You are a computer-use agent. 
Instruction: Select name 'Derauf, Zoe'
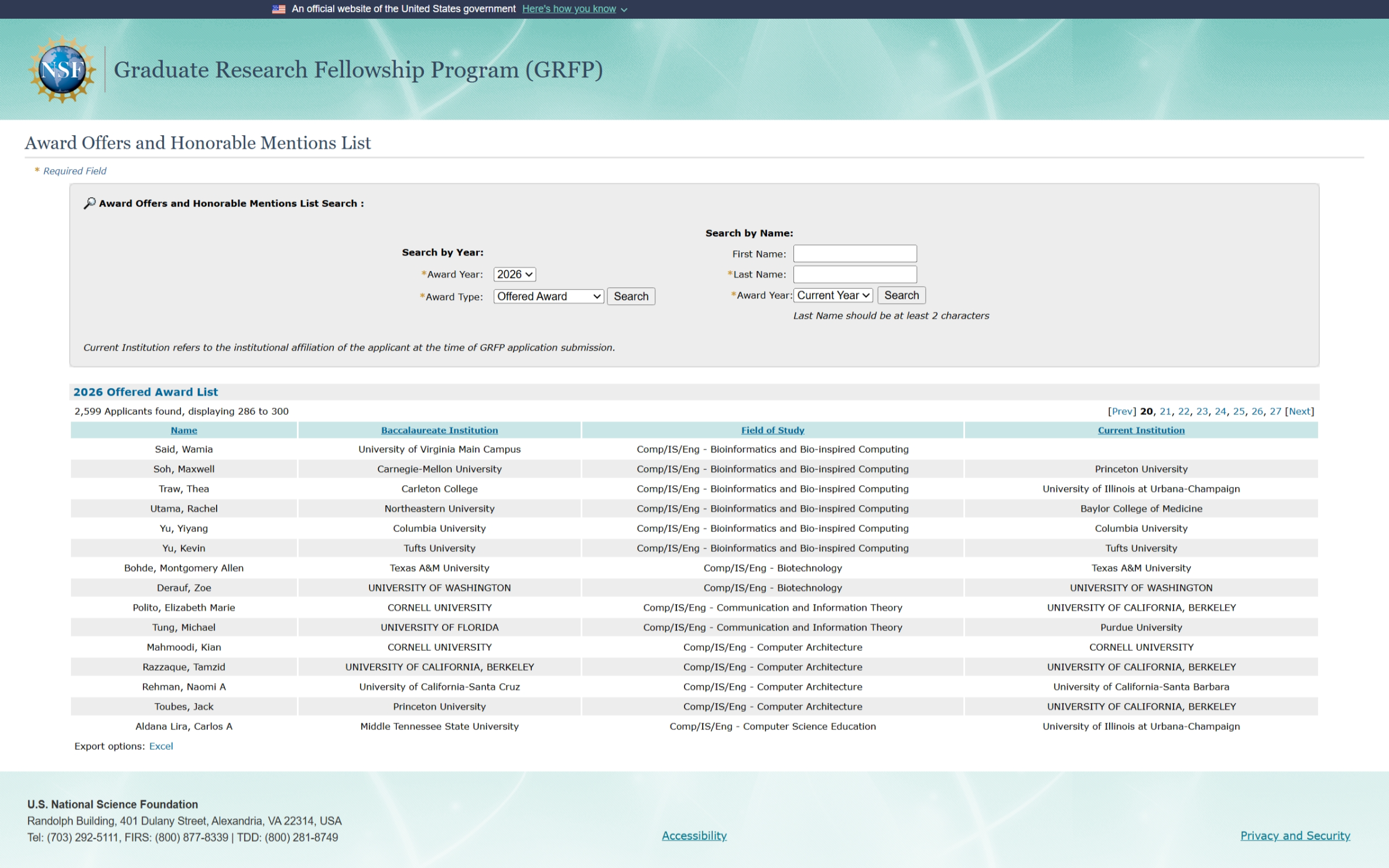184,588
